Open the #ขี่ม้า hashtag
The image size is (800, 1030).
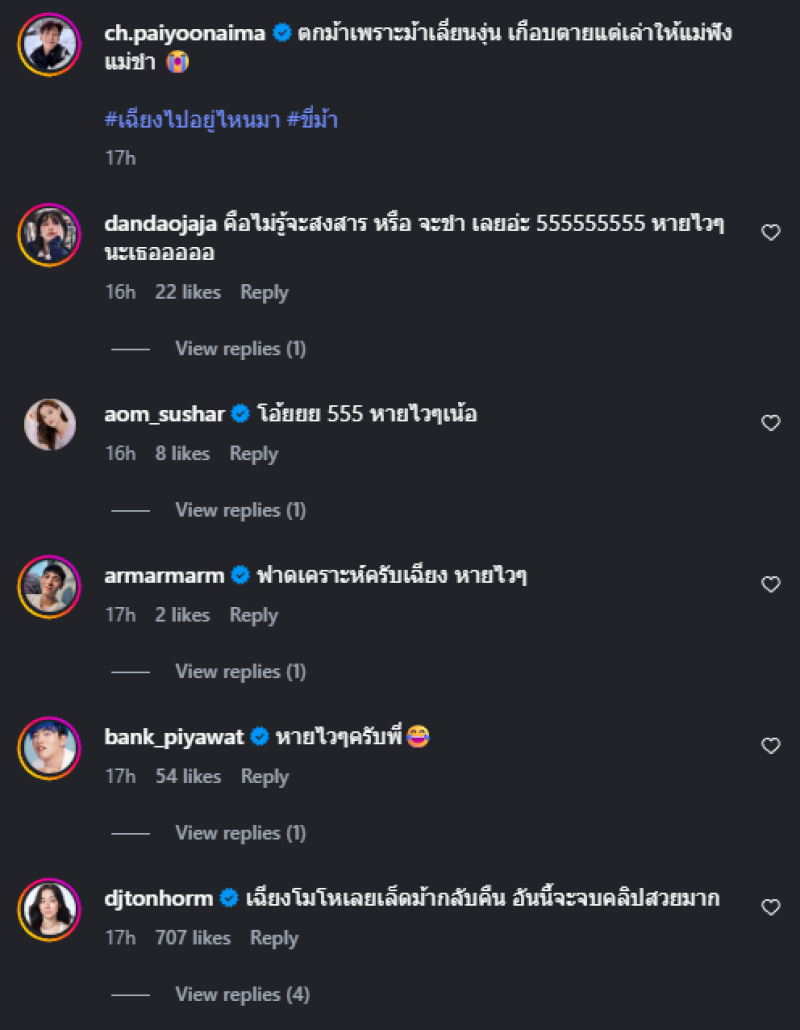[x=312, y=118]
